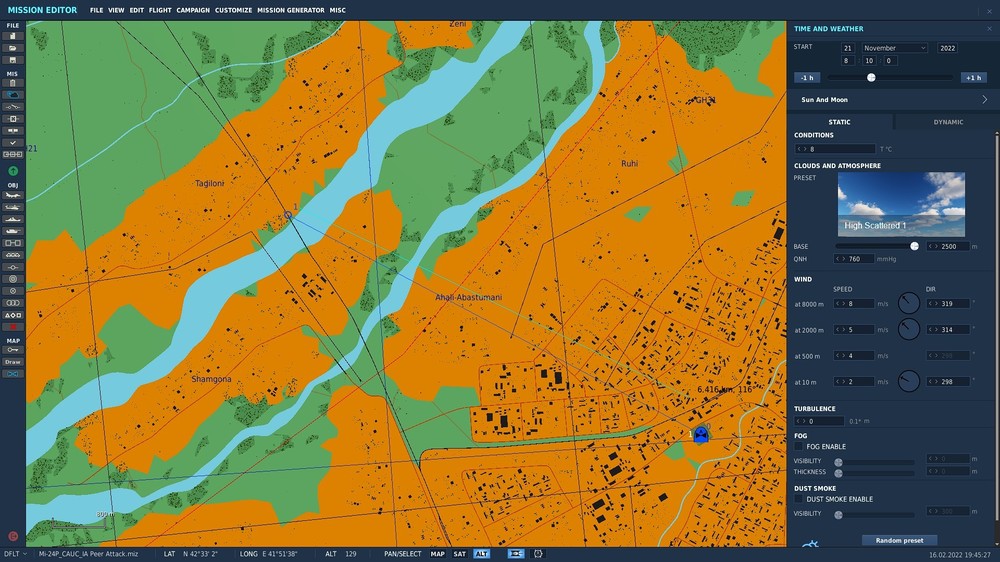Click the +1 h time button

click(x=973, y=78)
